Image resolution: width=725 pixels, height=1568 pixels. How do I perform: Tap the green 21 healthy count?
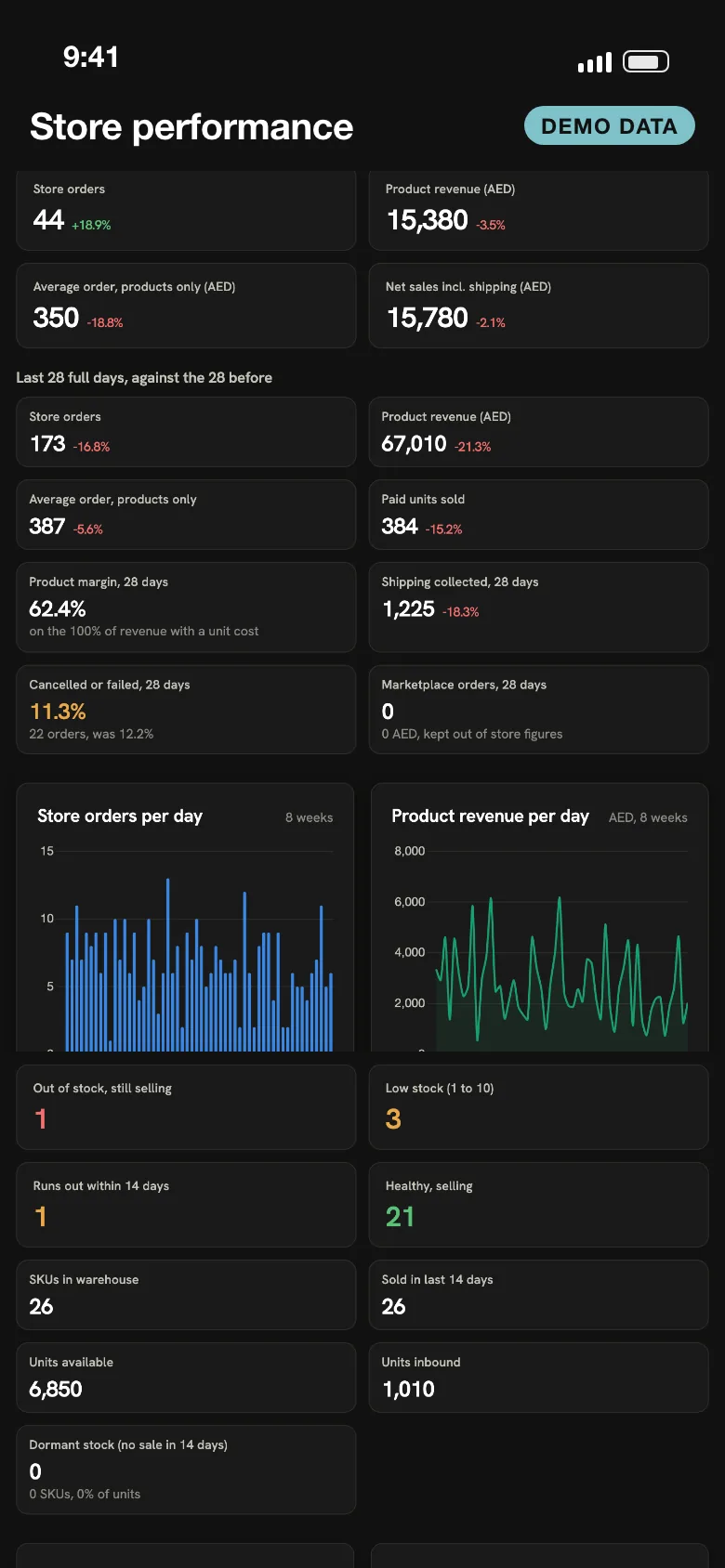(400, 1217)
